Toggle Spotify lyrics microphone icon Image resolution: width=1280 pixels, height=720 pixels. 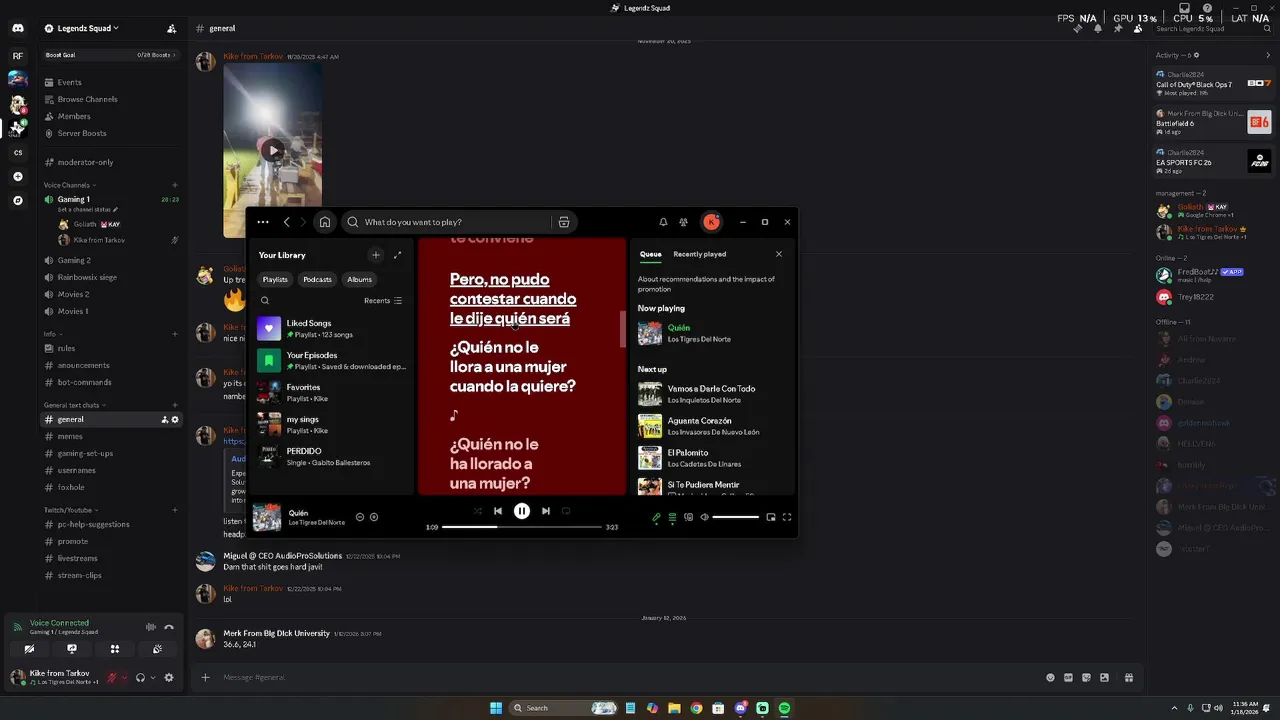[656, 517]
